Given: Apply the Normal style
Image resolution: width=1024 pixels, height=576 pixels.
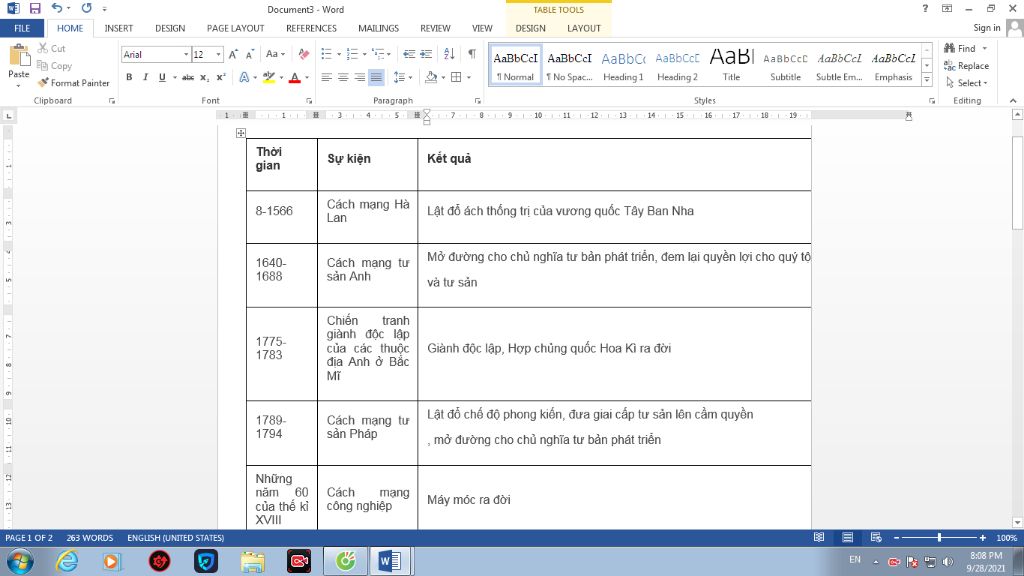Looking at the screenshot, I should point(515,65).
